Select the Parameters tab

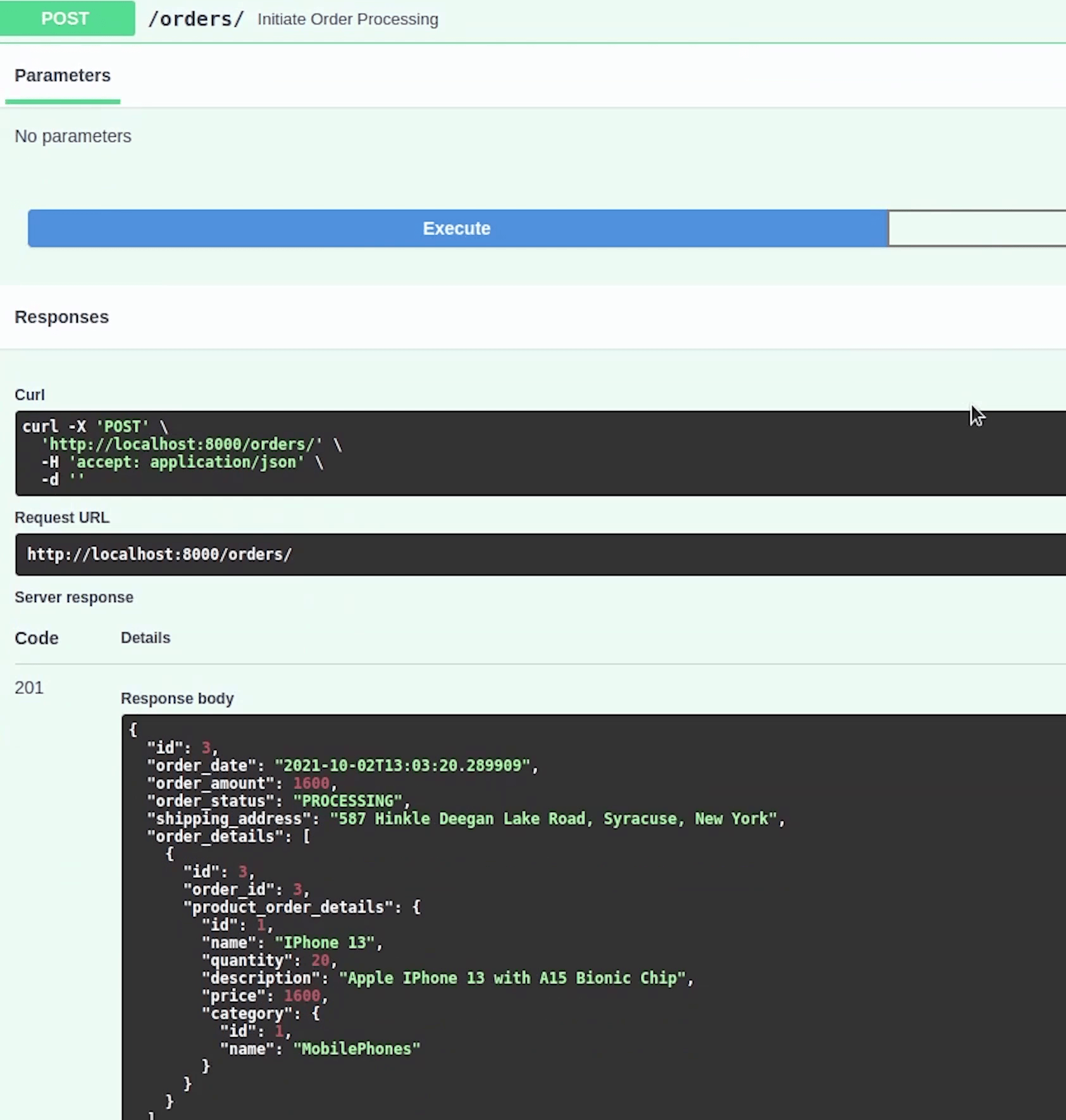(63, 76)
